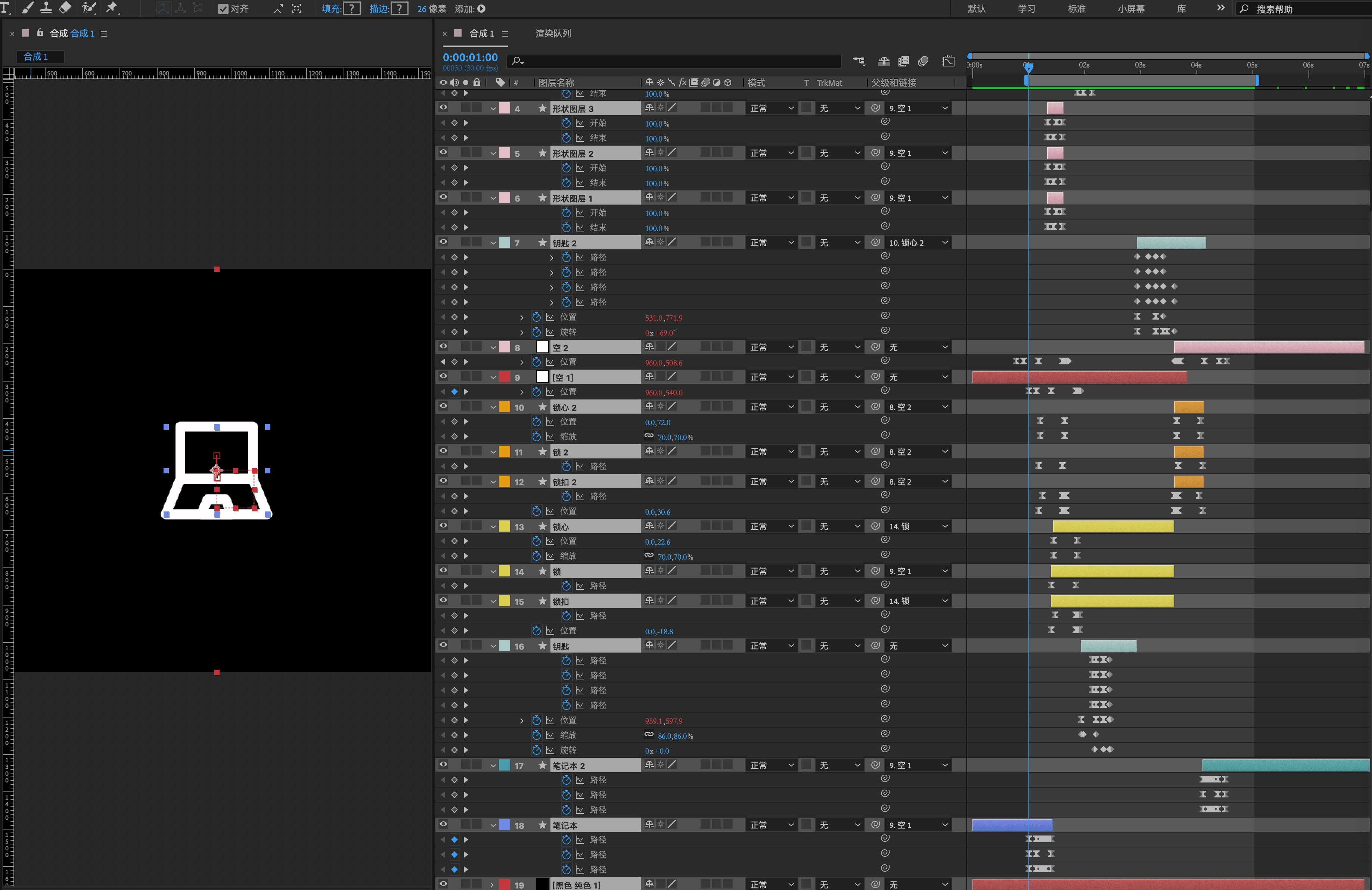The height and width of the screenshot is (890, 1372).
Task: Click the 04s mark on time ruler
Action: click(x=1196, y=65)
